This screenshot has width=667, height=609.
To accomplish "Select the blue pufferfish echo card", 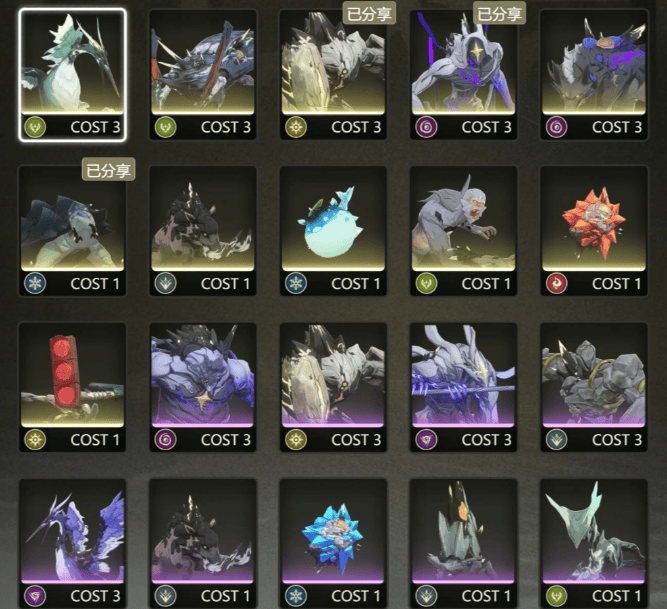I will click(x=333, y=231).
